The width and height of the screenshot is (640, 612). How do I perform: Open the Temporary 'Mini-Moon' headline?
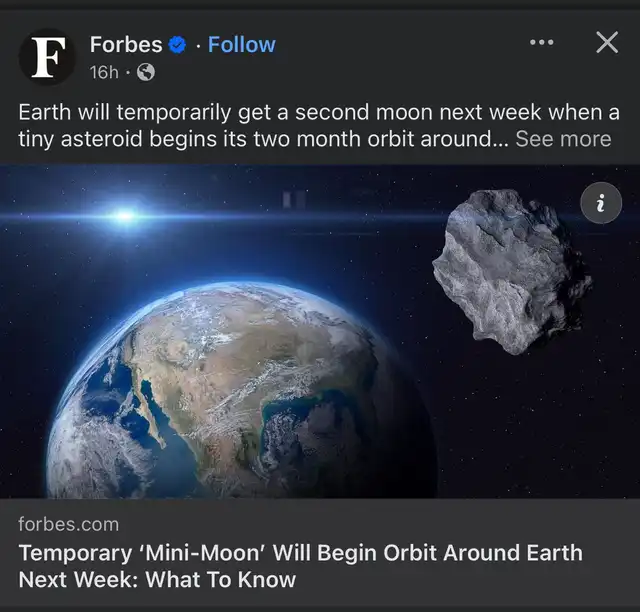(x=300, y=553)
